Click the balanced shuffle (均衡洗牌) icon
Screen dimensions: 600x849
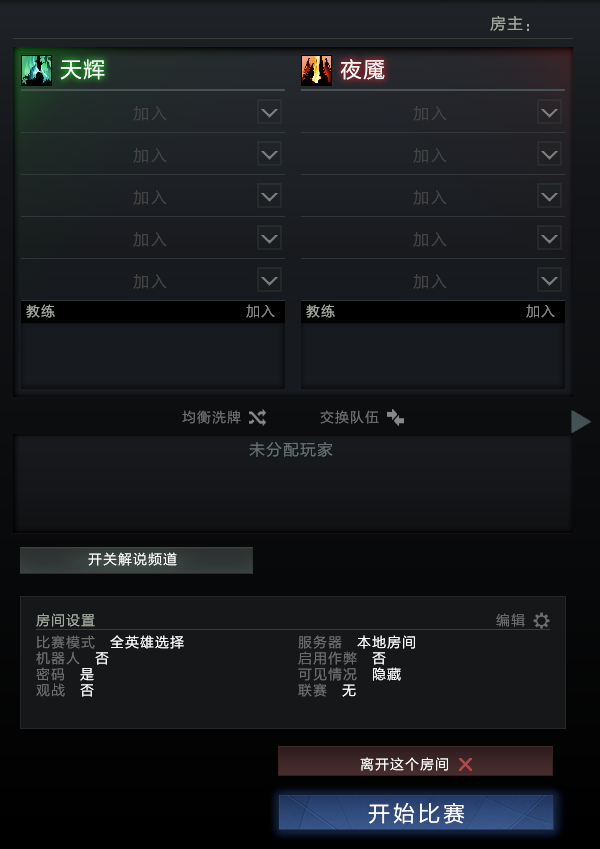tap(258, 417)
